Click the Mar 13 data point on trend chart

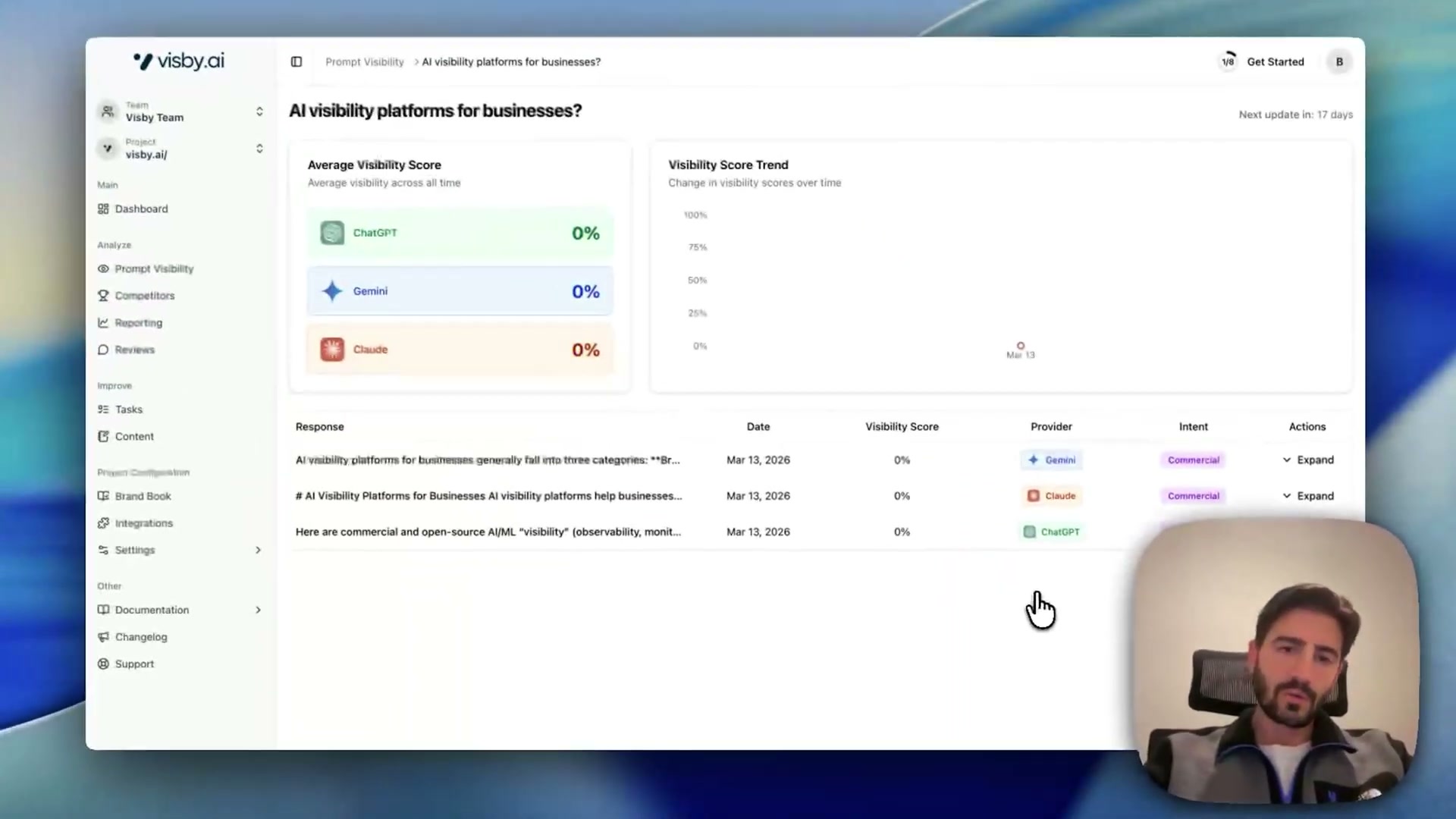tap(1021, 346)
